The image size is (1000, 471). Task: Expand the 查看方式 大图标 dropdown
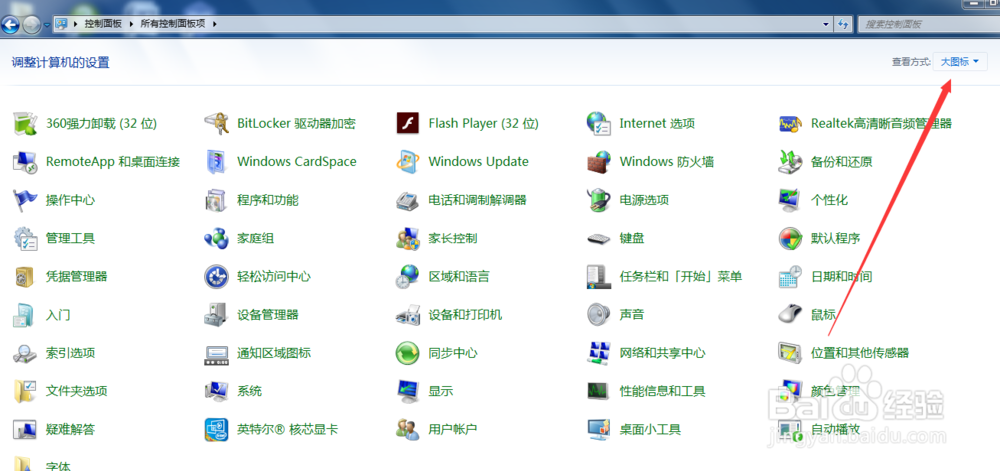(x=960, y=62)
